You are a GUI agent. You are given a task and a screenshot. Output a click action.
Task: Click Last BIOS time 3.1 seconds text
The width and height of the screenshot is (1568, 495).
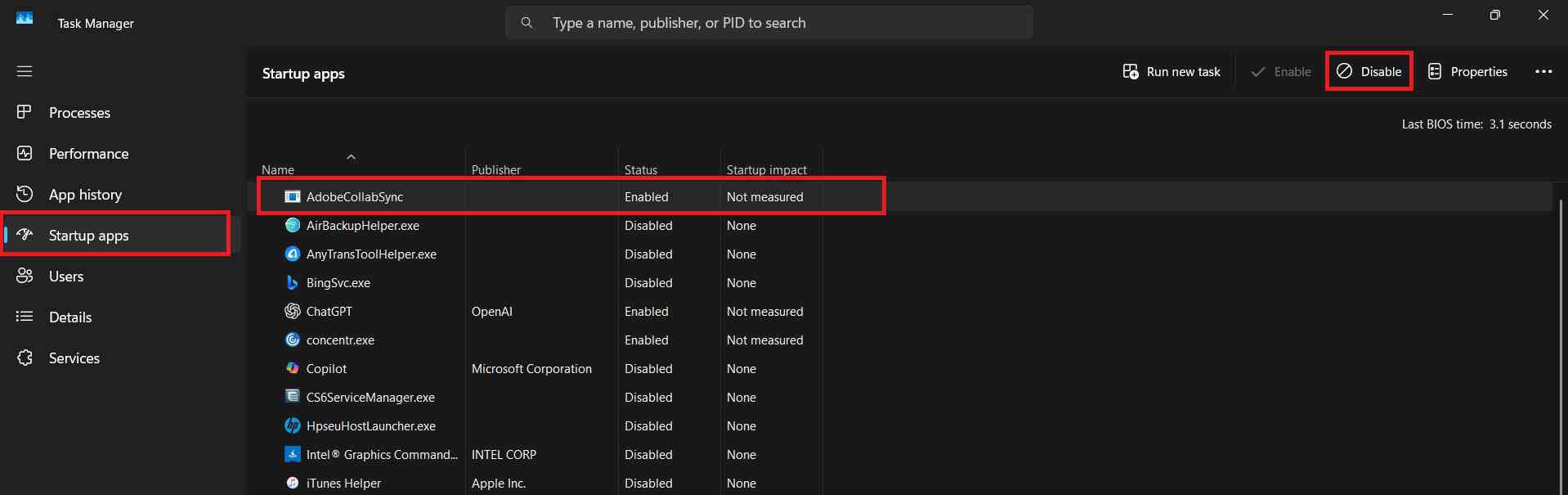point(1476,124)
